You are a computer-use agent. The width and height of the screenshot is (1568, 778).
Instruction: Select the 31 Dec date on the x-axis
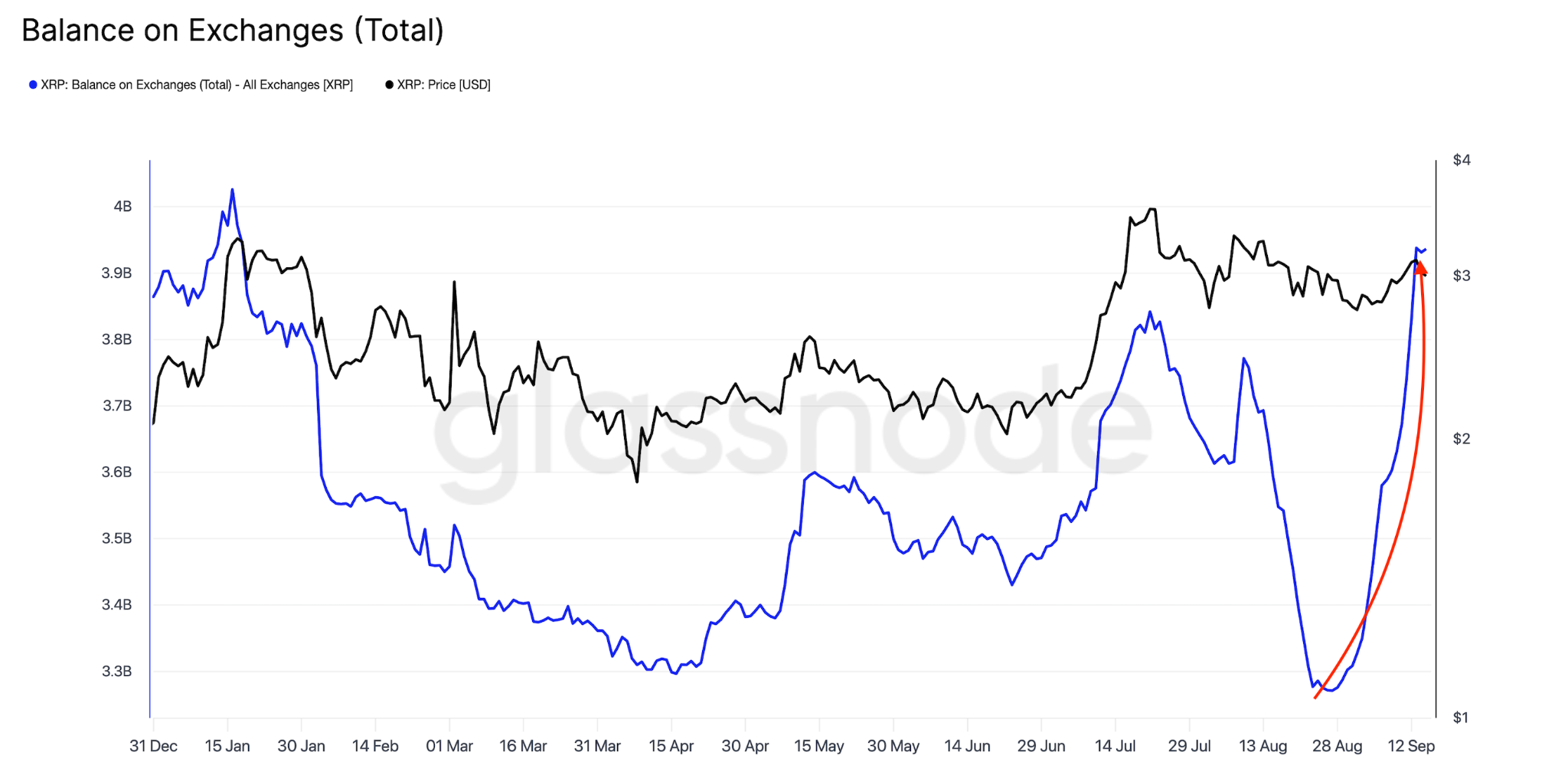click(x=153, y=746)
